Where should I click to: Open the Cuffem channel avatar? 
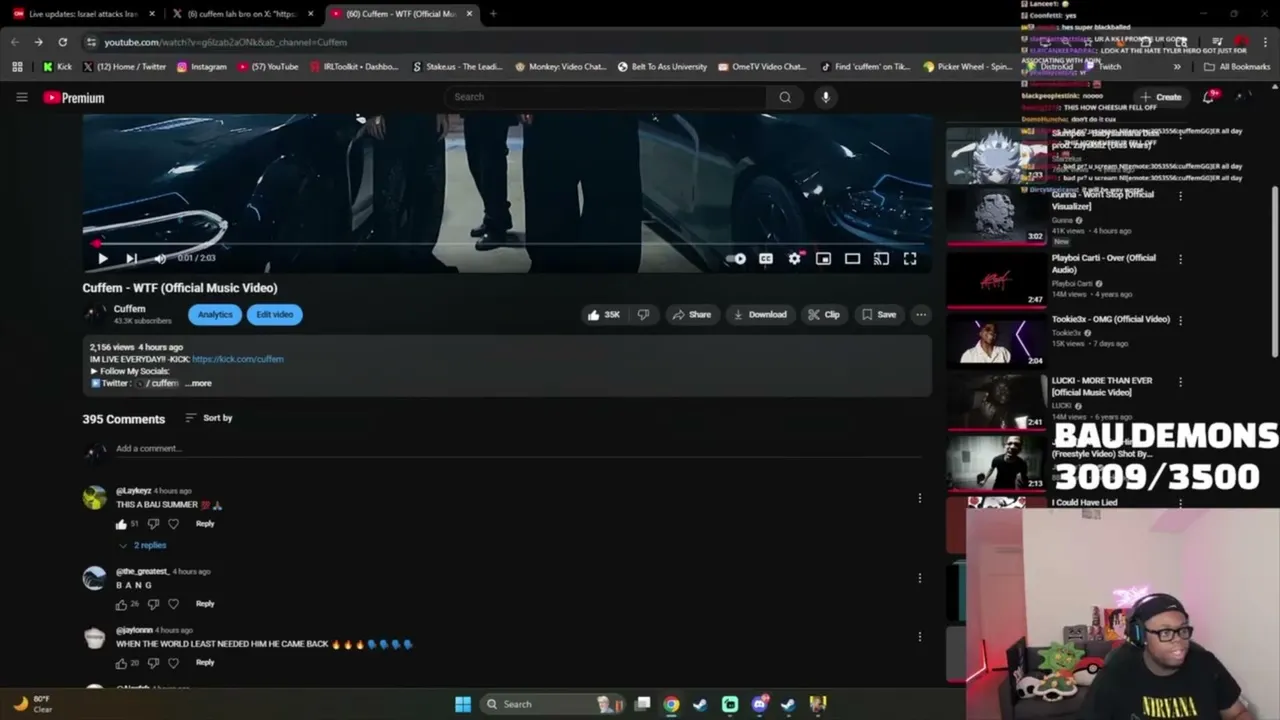[95, 314]
